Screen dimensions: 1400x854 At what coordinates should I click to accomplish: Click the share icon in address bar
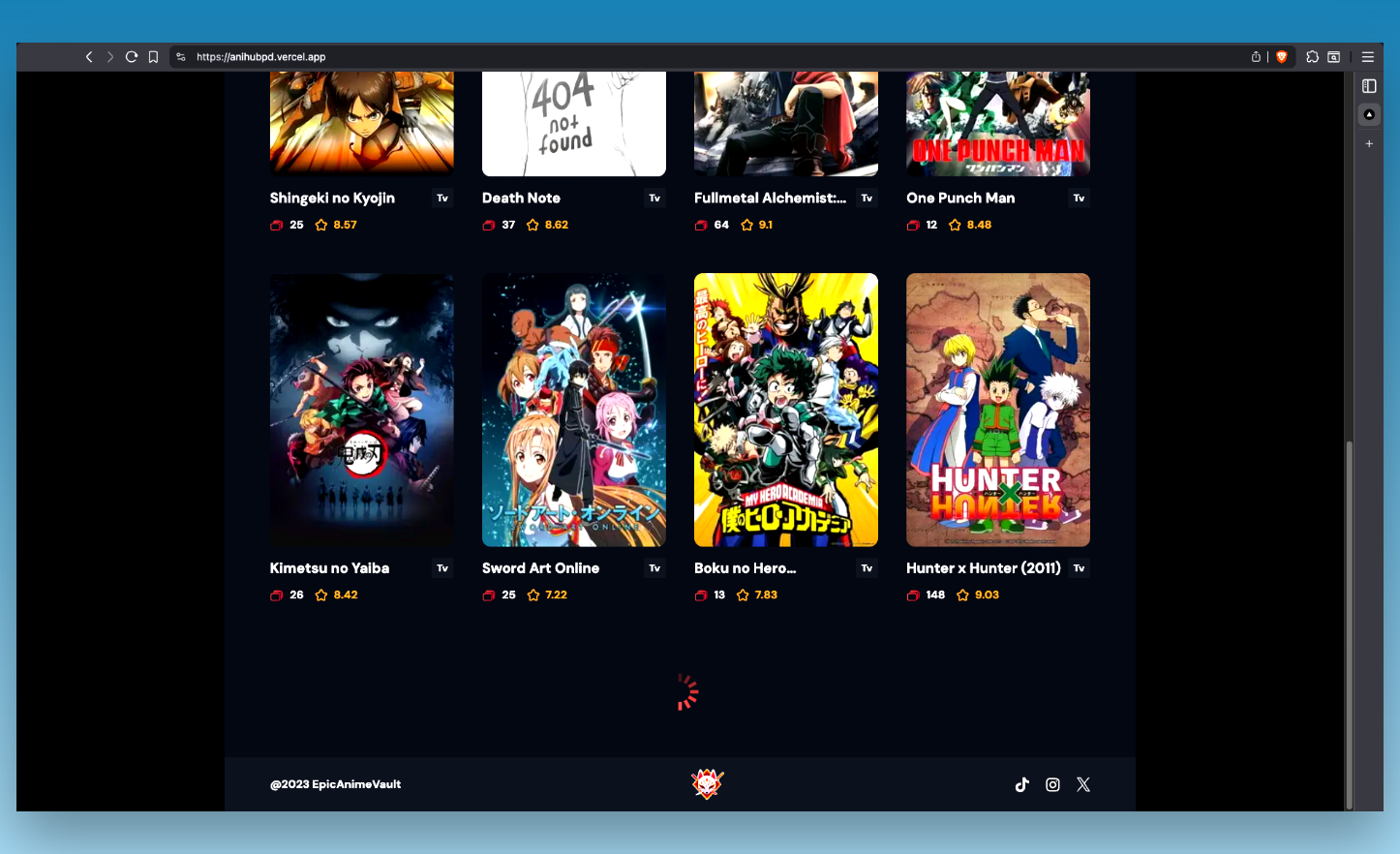tap(1256, 57)
